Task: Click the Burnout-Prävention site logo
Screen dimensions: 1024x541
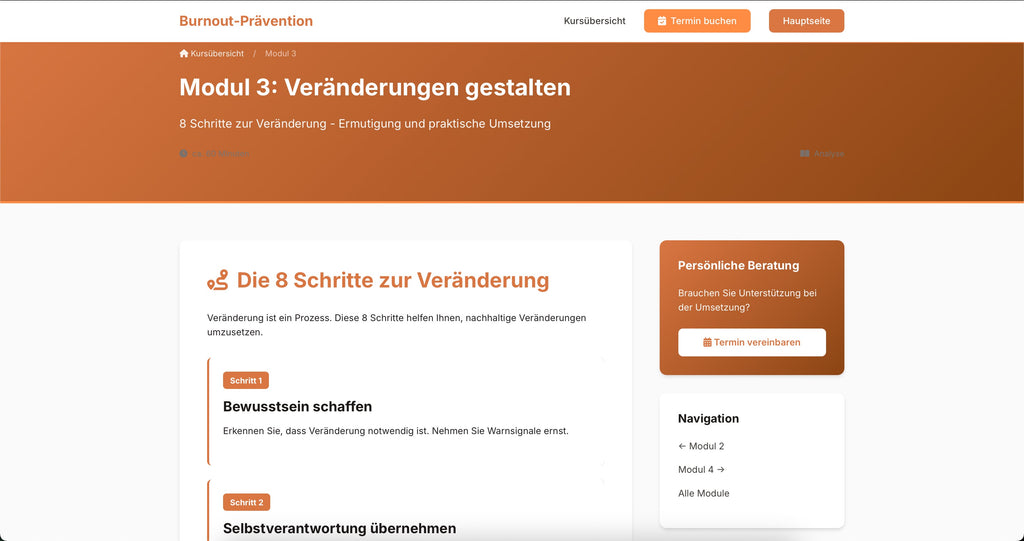Action: (246, 21)
